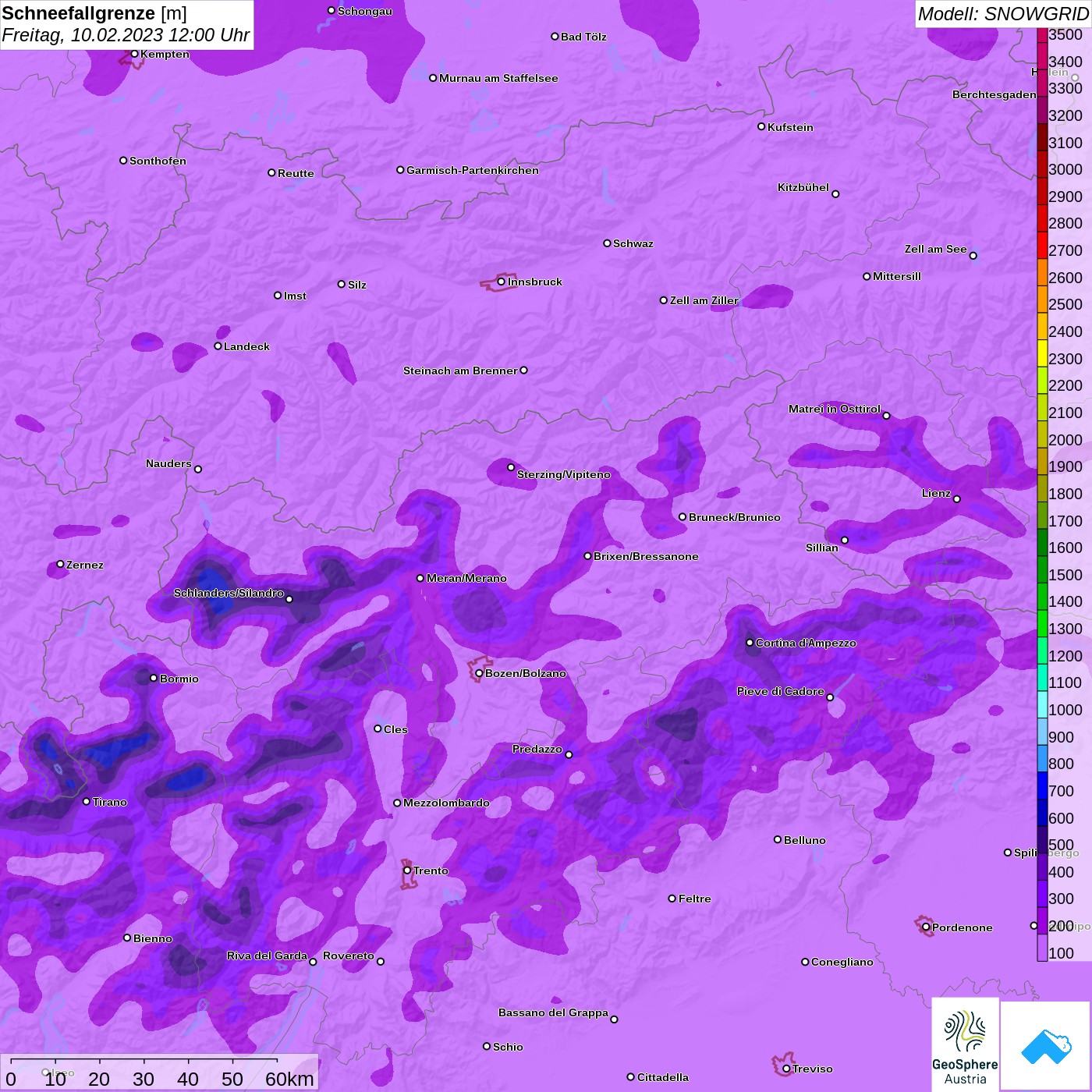Click the Sillian location dot
This screenshot has width=1092, height=1092.
click(x=844, y=540)
